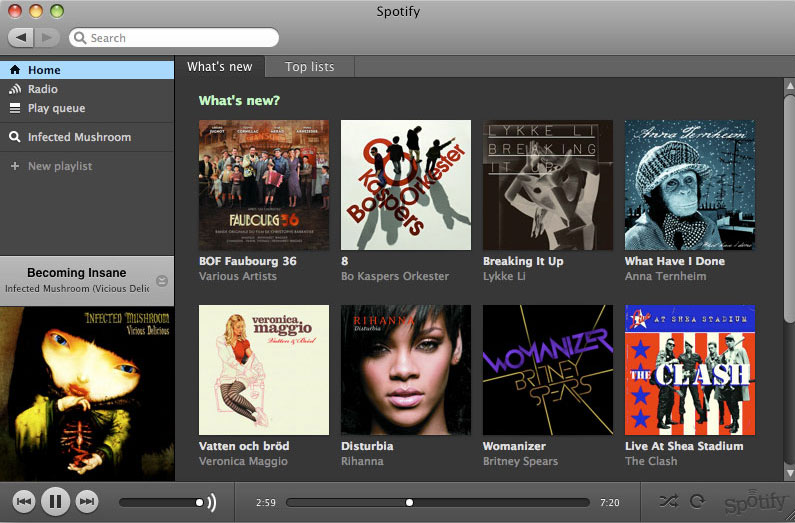Toggle shuffle mode
Viewport: 795px width, 523px height.
pyautogui.click(x=669, y=502)
